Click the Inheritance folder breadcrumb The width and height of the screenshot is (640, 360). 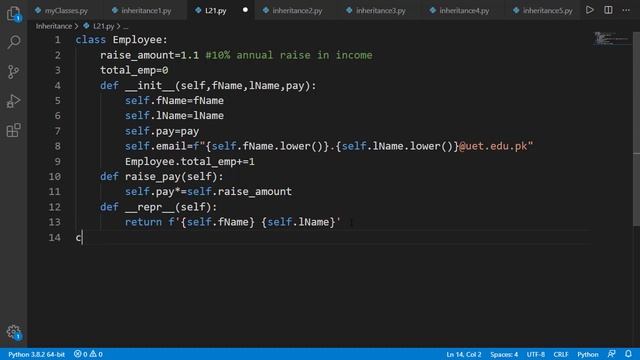click(53, 26)
